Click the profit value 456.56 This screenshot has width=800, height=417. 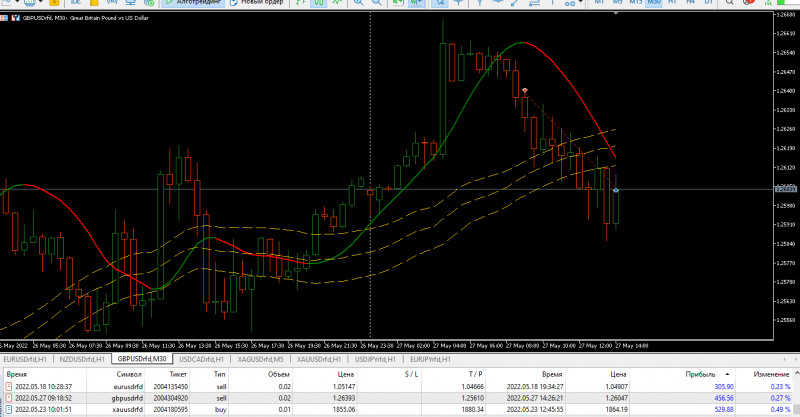(724, 398)
